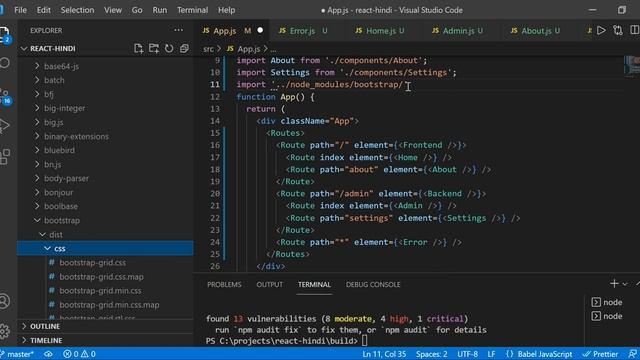640x360 pixels.
Task: Open the Search view in the activity bar
Action: (x=5, y=63)
